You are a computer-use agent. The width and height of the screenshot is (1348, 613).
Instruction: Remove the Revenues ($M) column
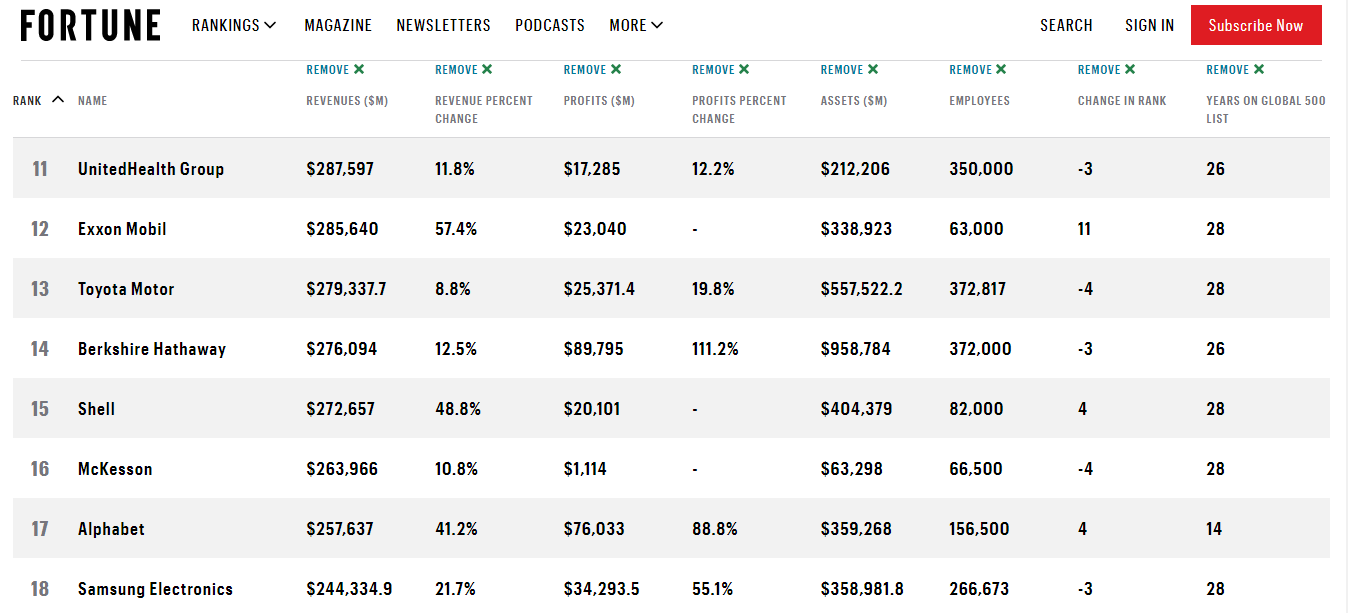click(335, 70)
